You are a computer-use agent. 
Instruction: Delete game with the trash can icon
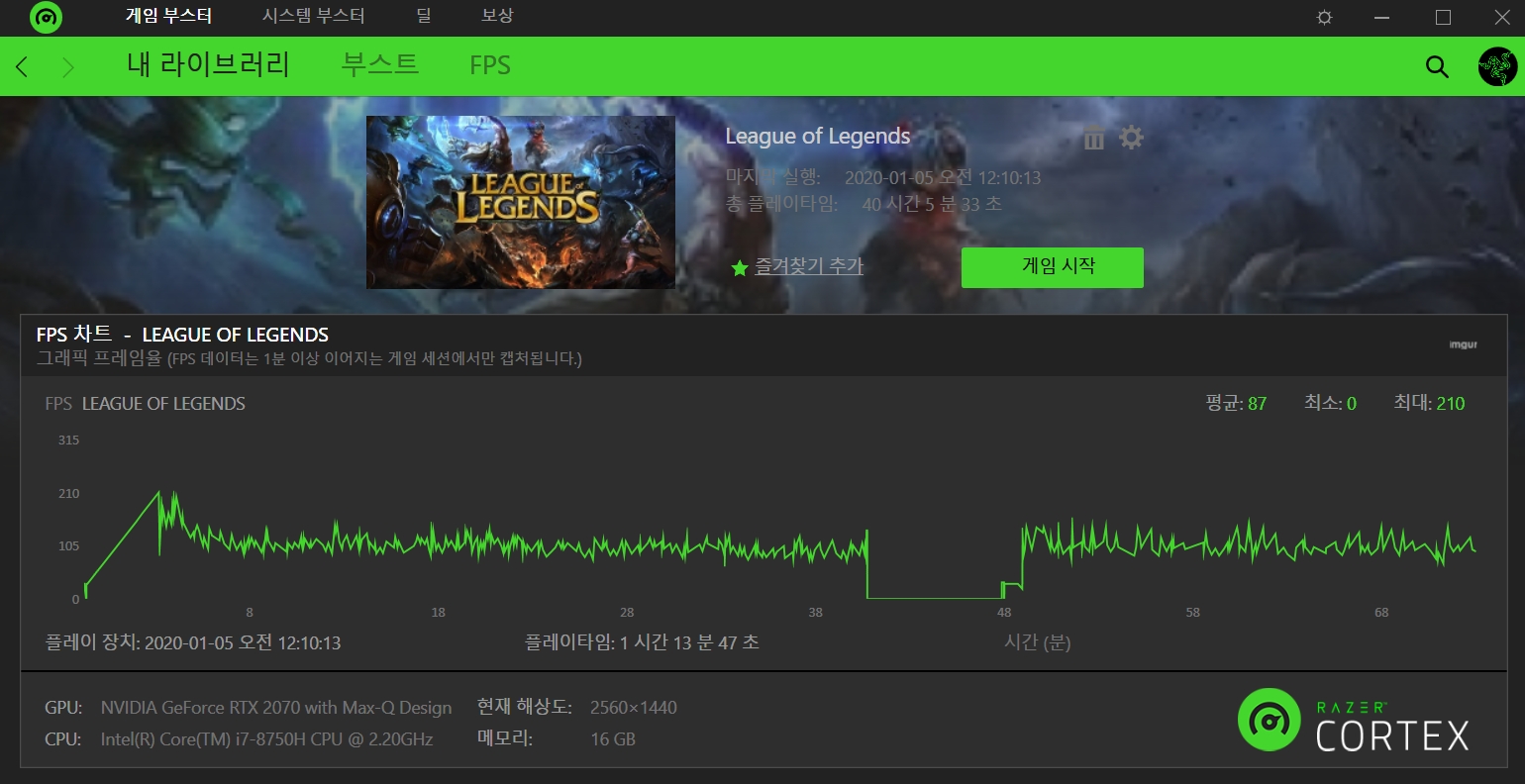click(1094, 138)
